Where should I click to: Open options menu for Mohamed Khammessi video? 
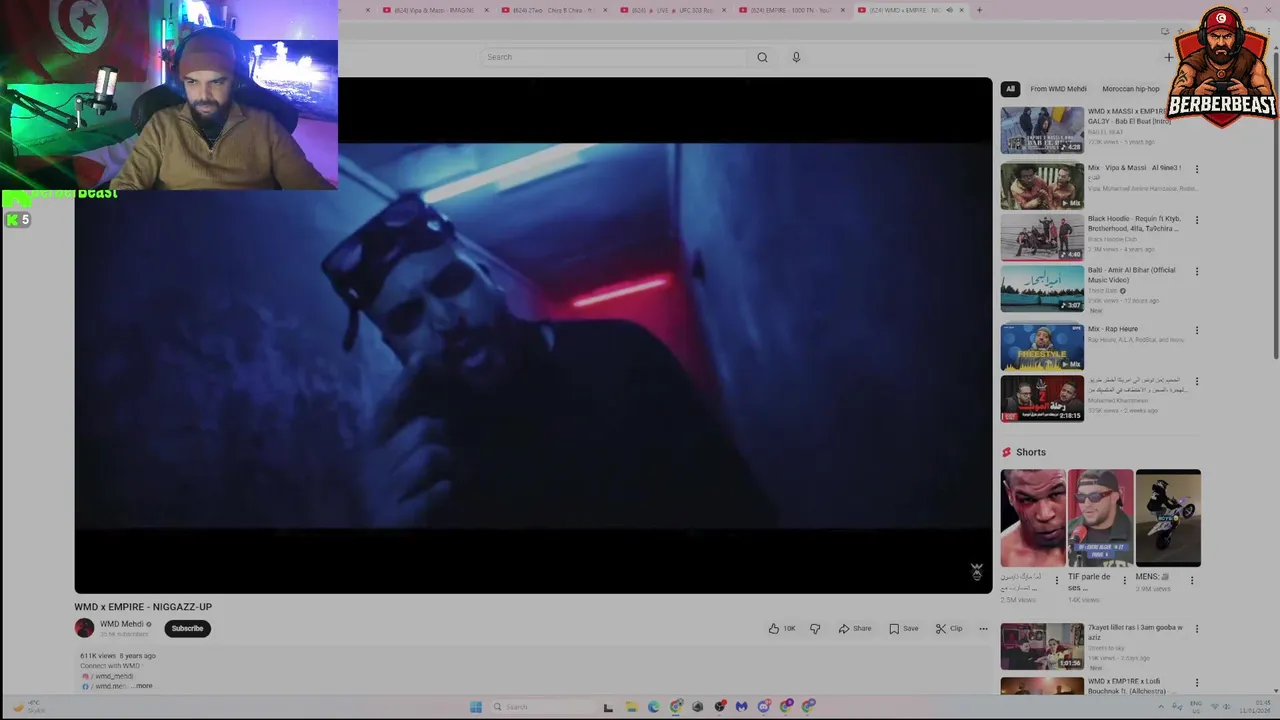click(x=1196, y=381)
